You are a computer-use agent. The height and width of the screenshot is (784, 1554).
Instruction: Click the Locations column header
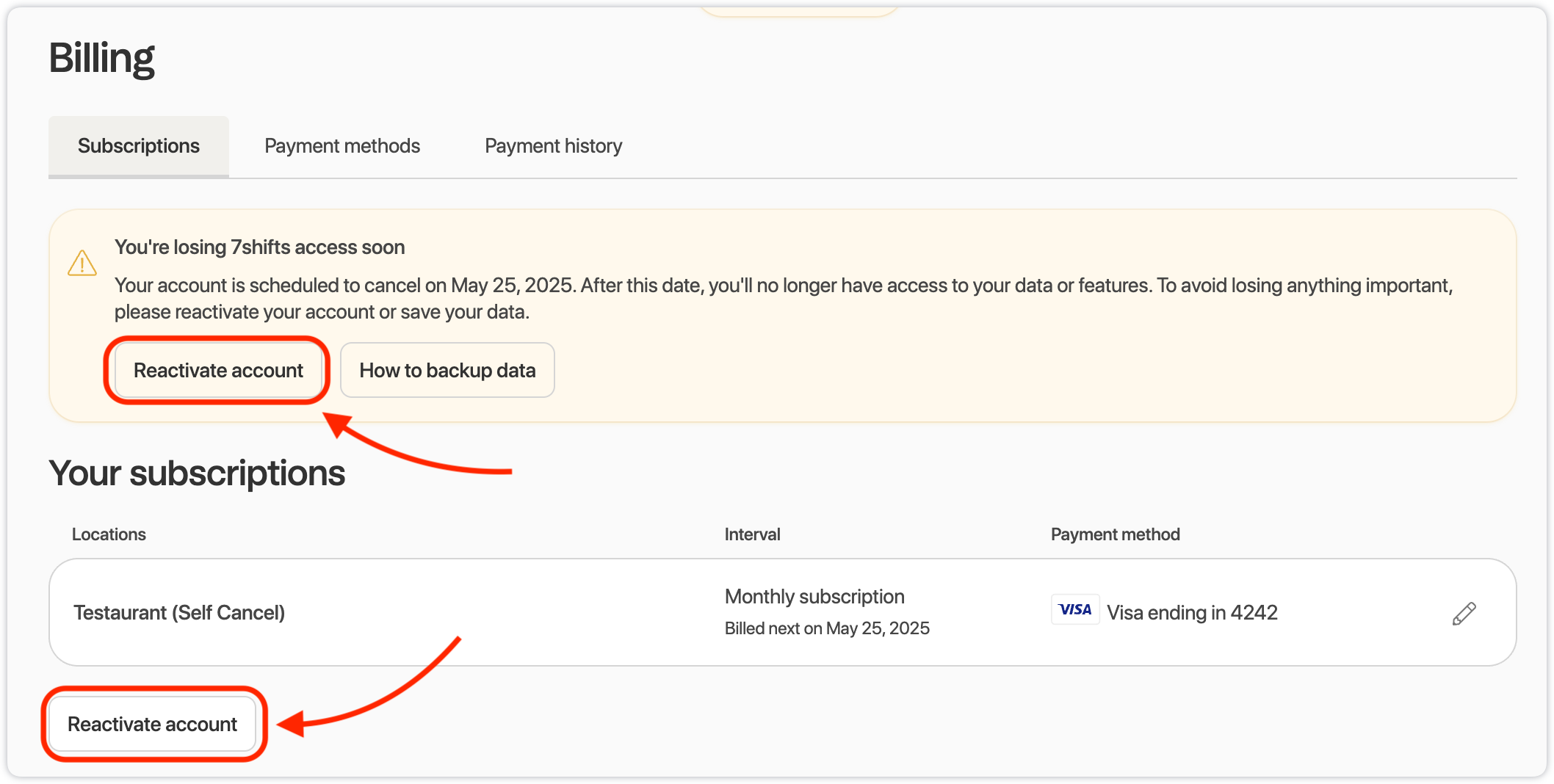109,534
